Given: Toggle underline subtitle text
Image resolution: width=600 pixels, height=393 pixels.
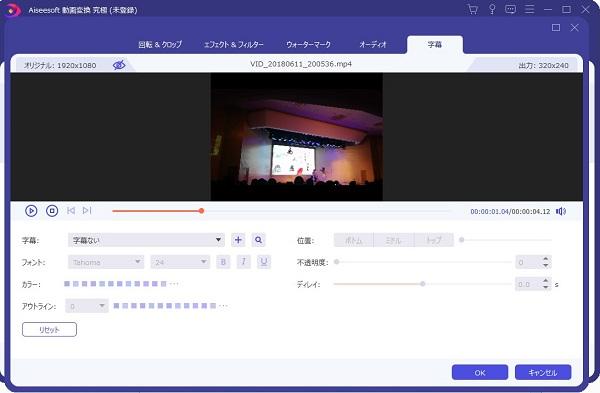Looking at the screenshot, I should (x=264, y=262).
